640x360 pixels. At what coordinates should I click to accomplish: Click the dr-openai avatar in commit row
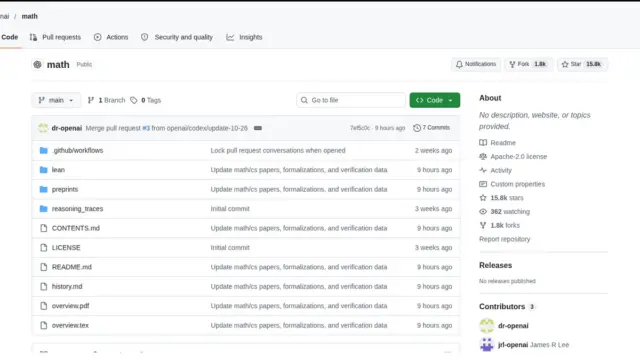pyautogui.click(x=43, y=128)
